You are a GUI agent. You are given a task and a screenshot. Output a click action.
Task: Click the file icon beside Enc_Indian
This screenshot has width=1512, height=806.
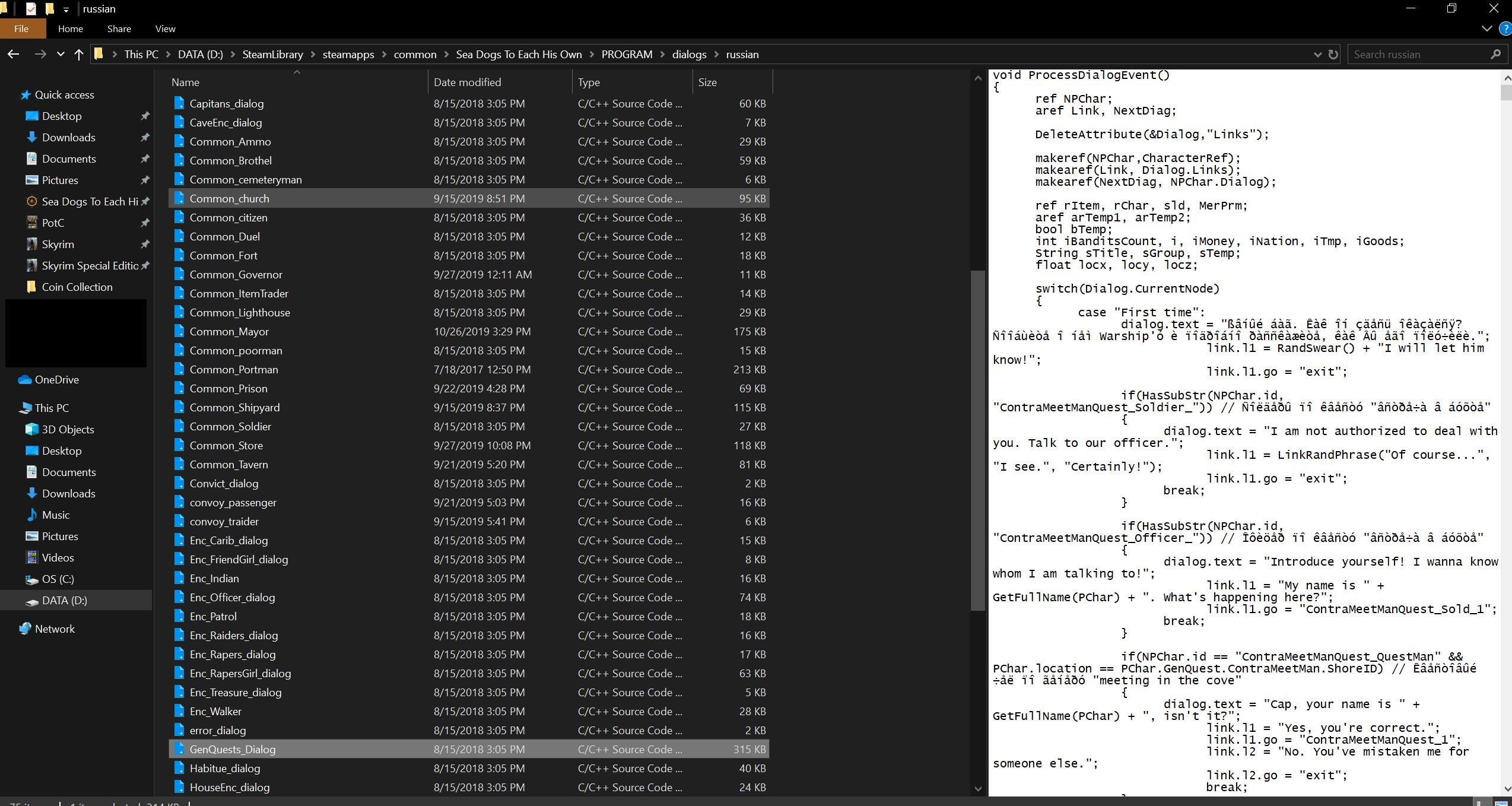click(179, 578)
